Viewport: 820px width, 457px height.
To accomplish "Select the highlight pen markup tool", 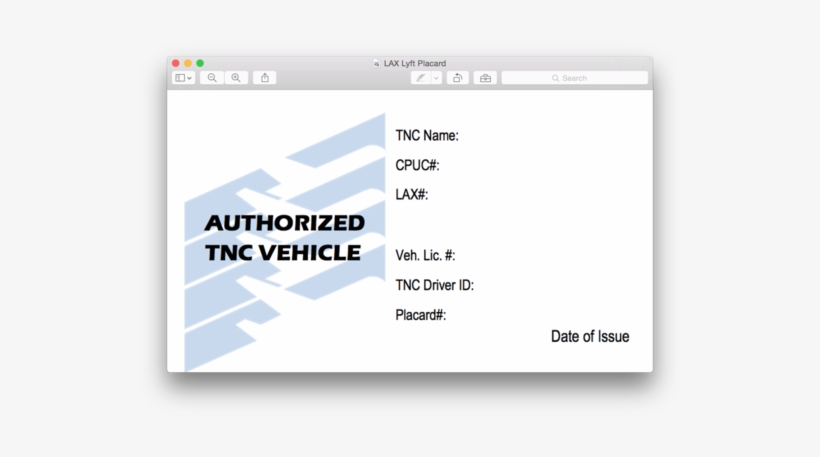I will pos(420,78).
